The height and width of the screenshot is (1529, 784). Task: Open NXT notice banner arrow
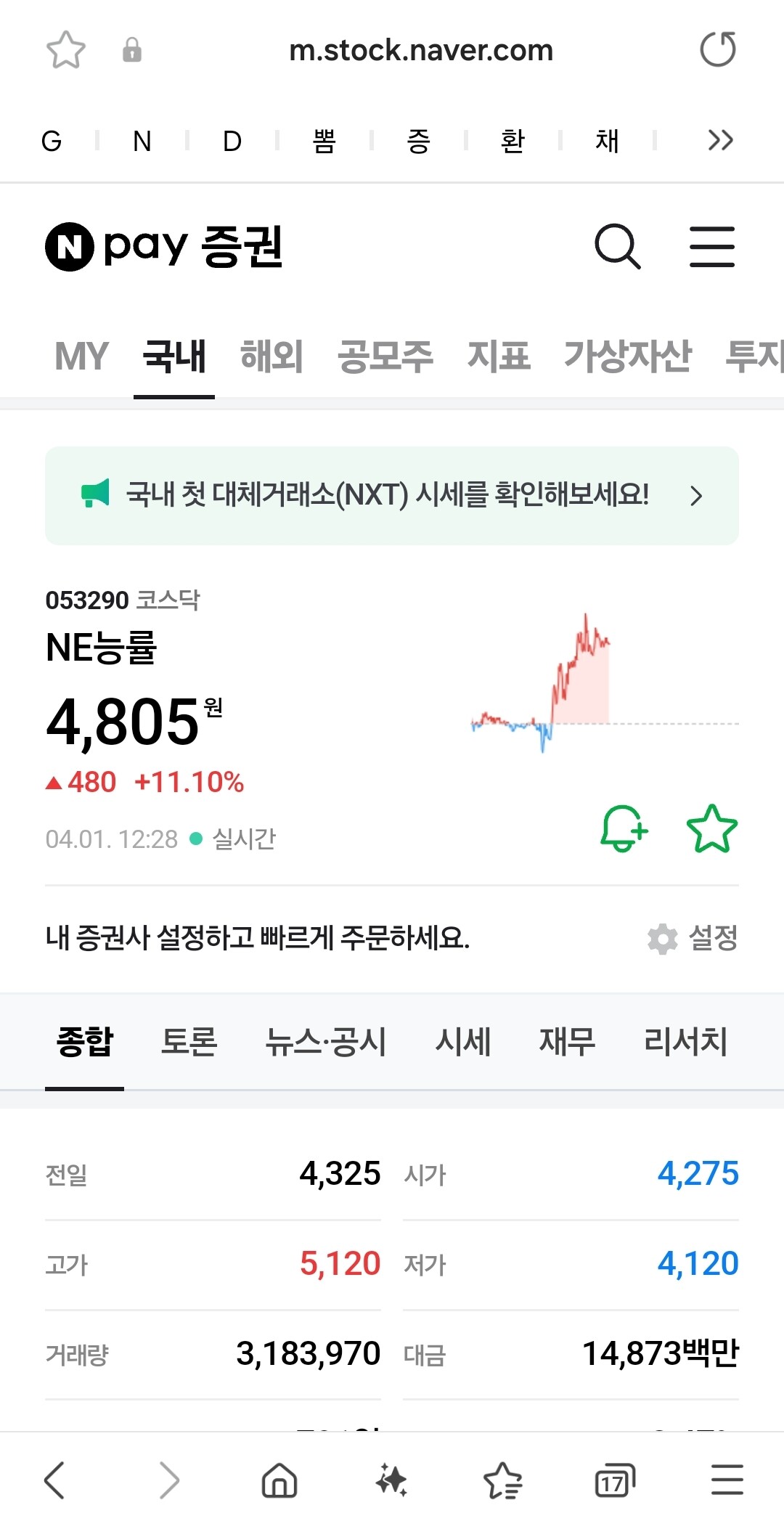[696, 496]
